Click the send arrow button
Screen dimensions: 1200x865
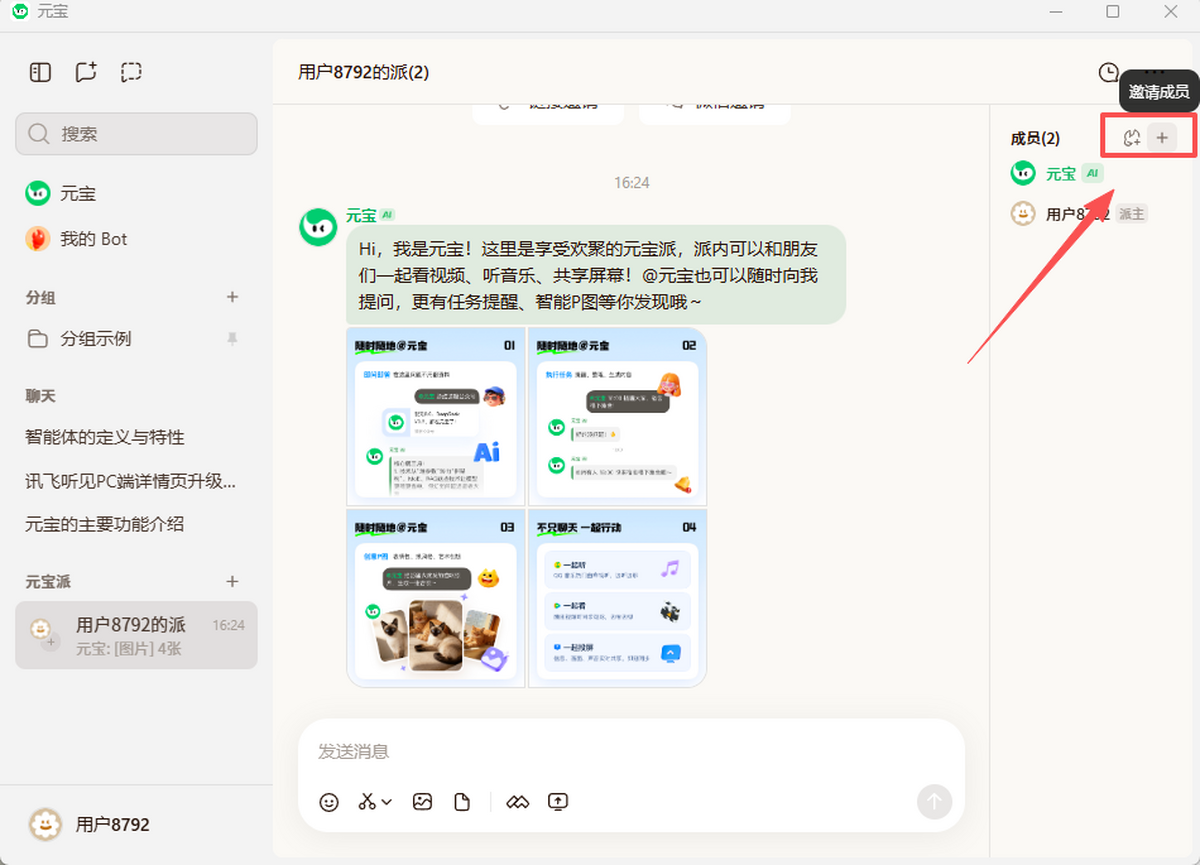click(934, 801)
